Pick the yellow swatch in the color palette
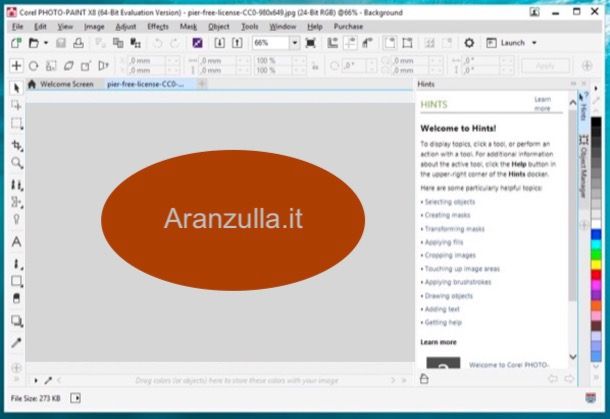Screen dimensions: 610x419 pos(596,265)
